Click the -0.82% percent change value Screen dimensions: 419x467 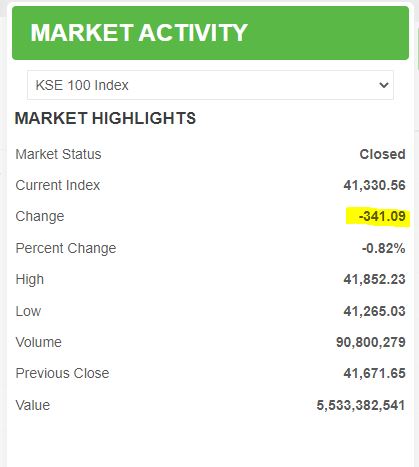coord(383,248)
